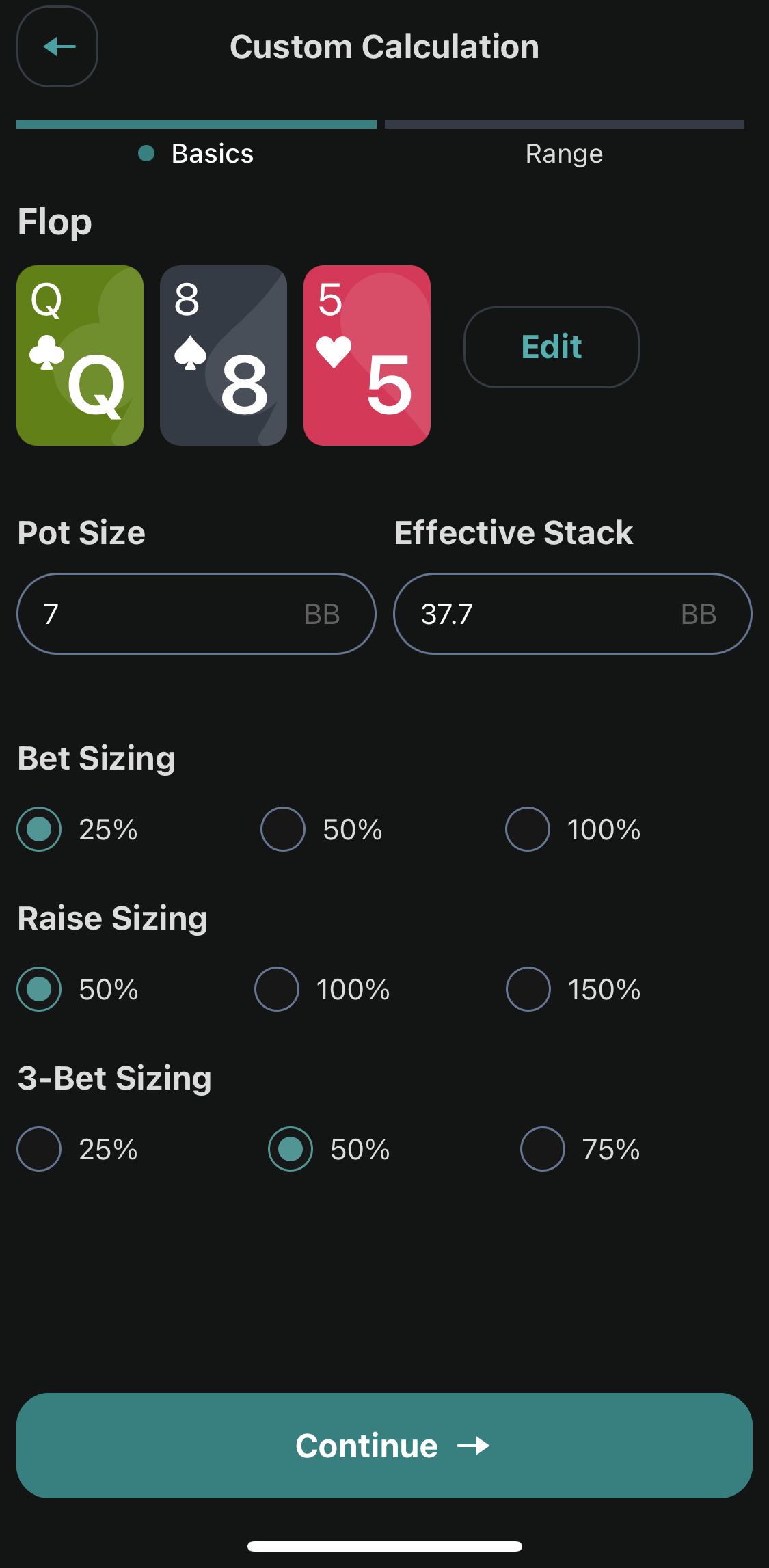This screenshot has width=769, height=1568.
Task: Select 50% raise sizing
Action: pos(39,989)
